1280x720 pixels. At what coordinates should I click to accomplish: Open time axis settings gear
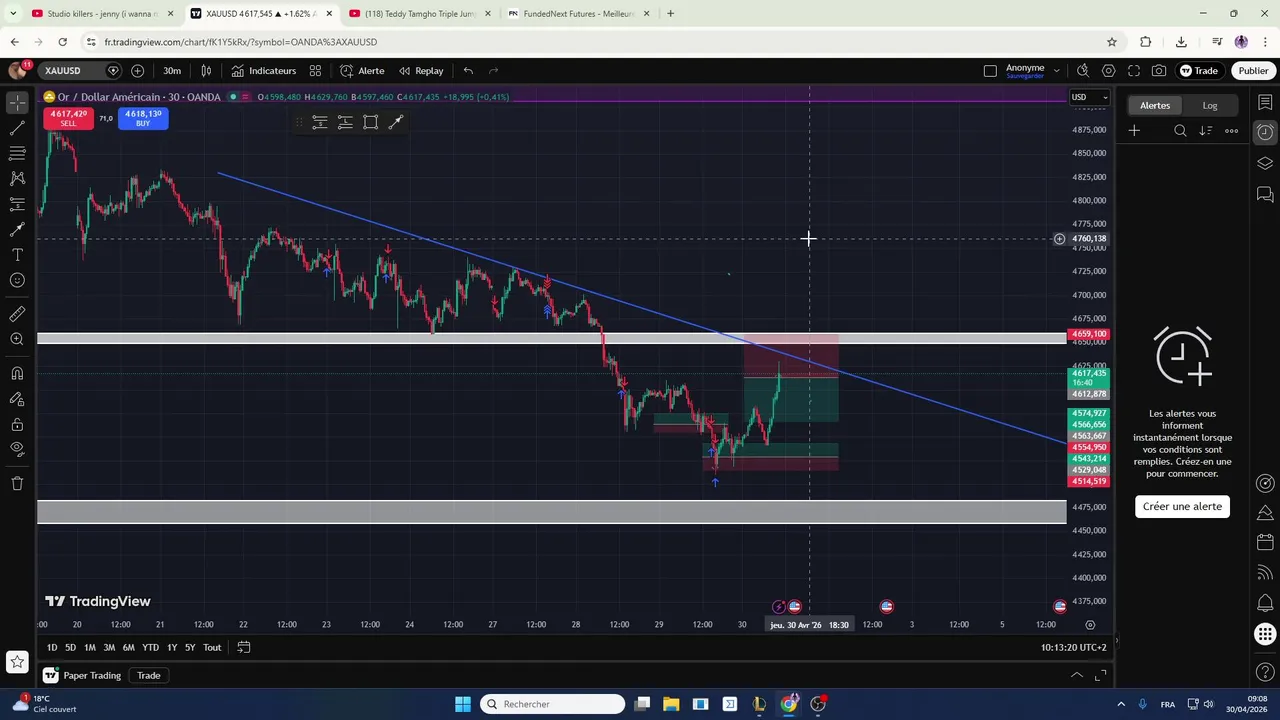[x=1090, y=625]
